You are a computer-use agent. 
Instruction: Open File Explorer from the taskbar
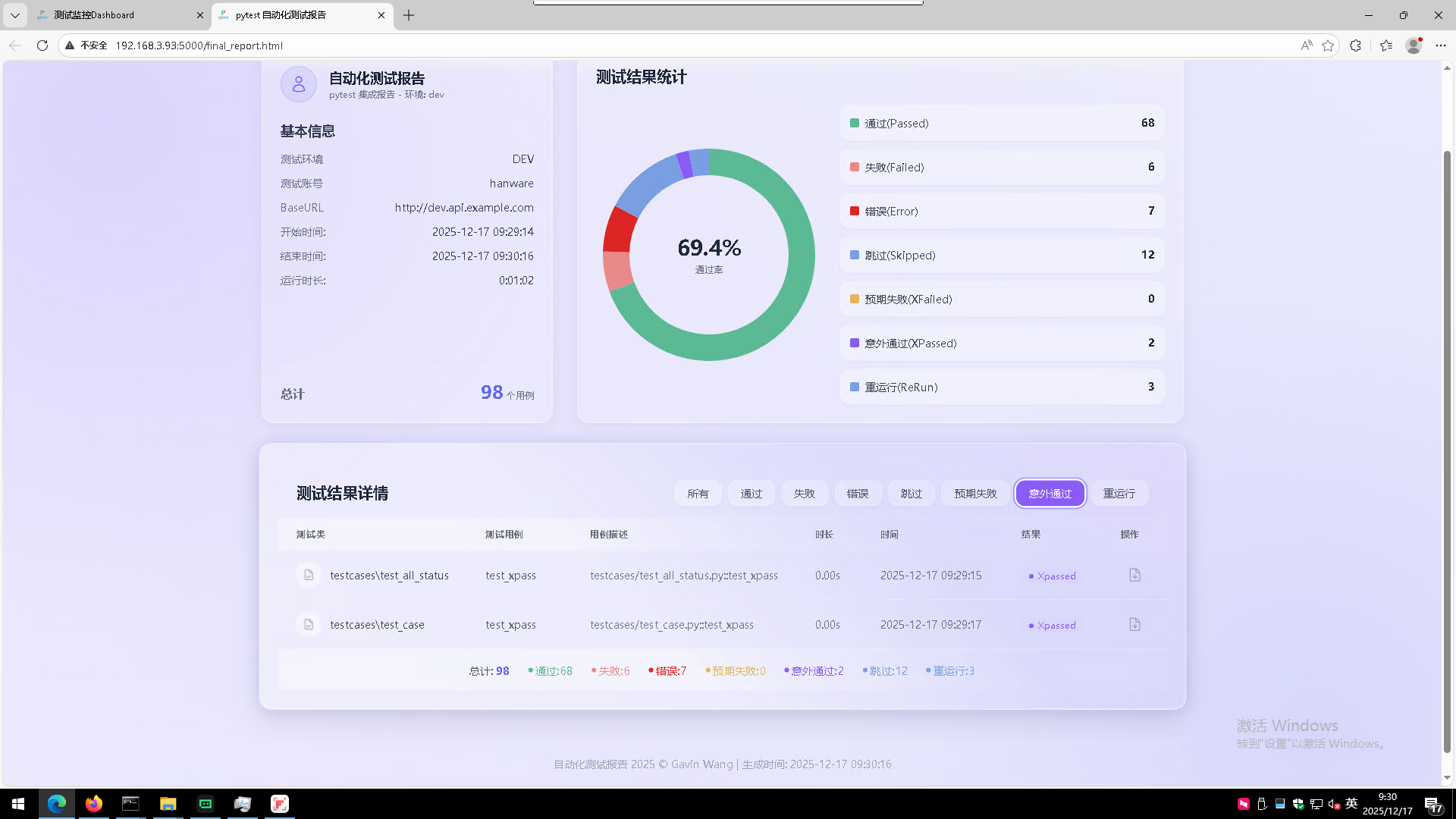pyautogui.click(x=168, y=804)
